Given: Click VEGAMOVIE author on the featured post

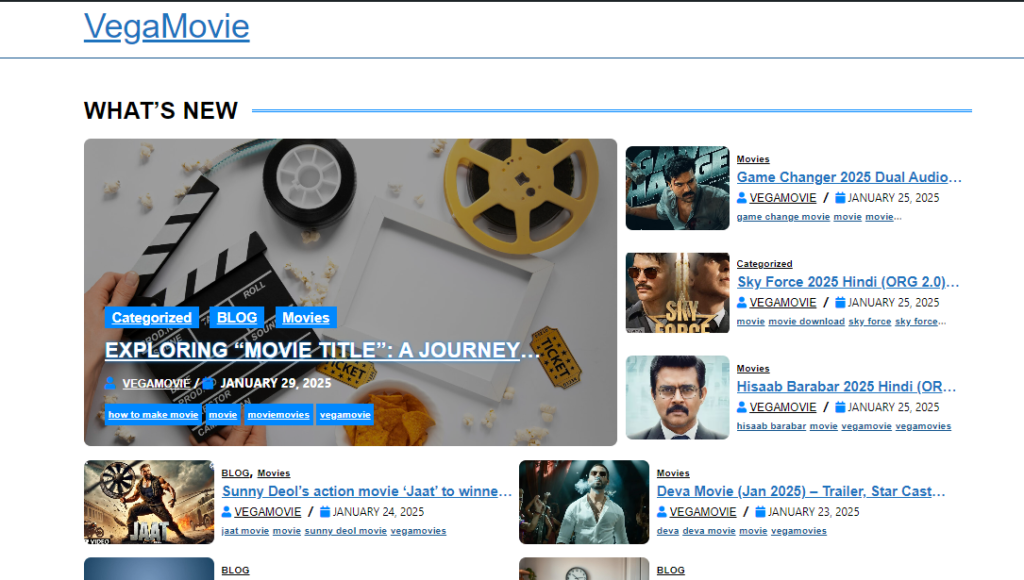Looking at the screenshot, I should (156, 383).
